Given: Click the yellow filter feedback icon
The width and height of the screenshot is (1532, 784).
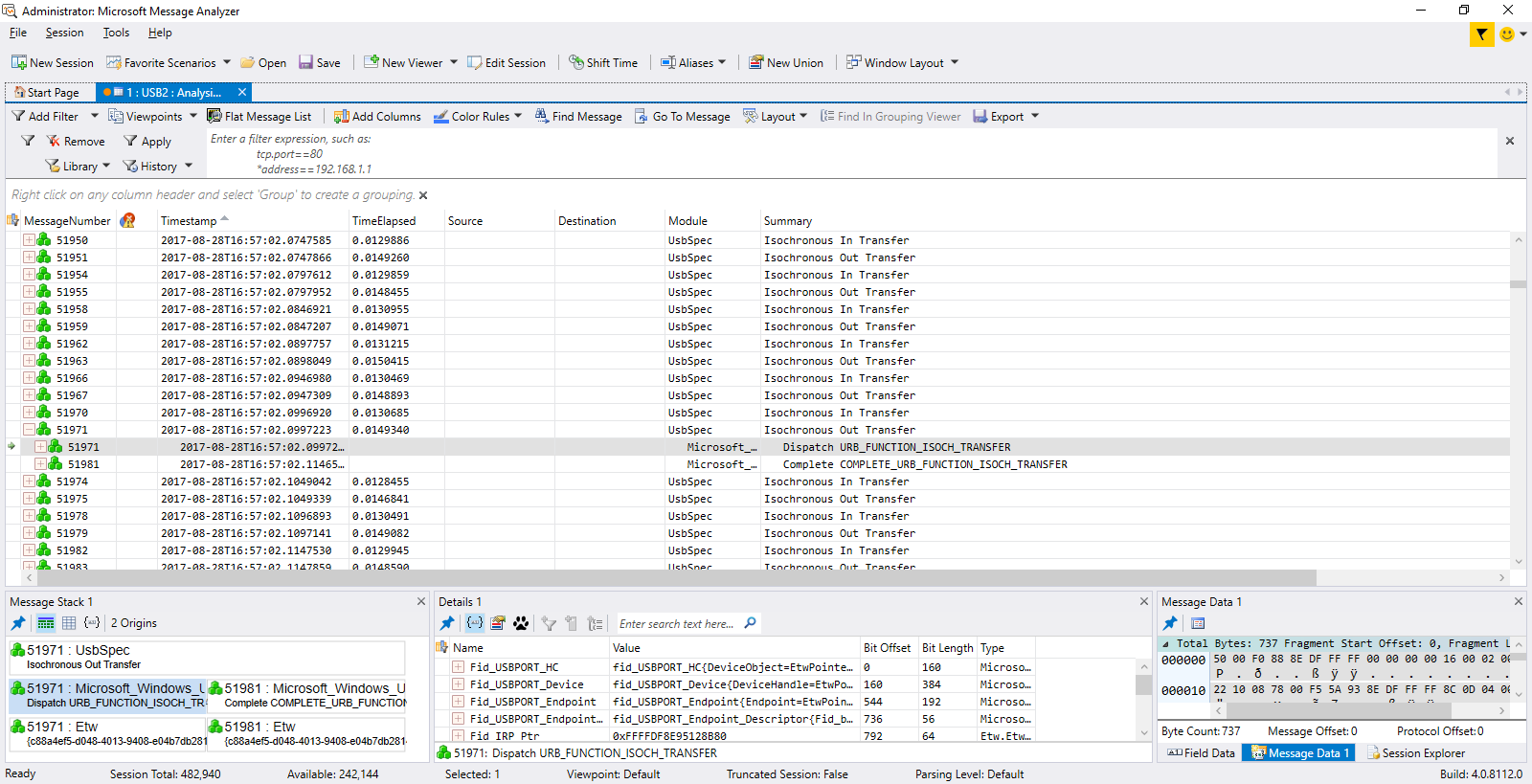Looking at the screenshot, I should [1482, 34].
